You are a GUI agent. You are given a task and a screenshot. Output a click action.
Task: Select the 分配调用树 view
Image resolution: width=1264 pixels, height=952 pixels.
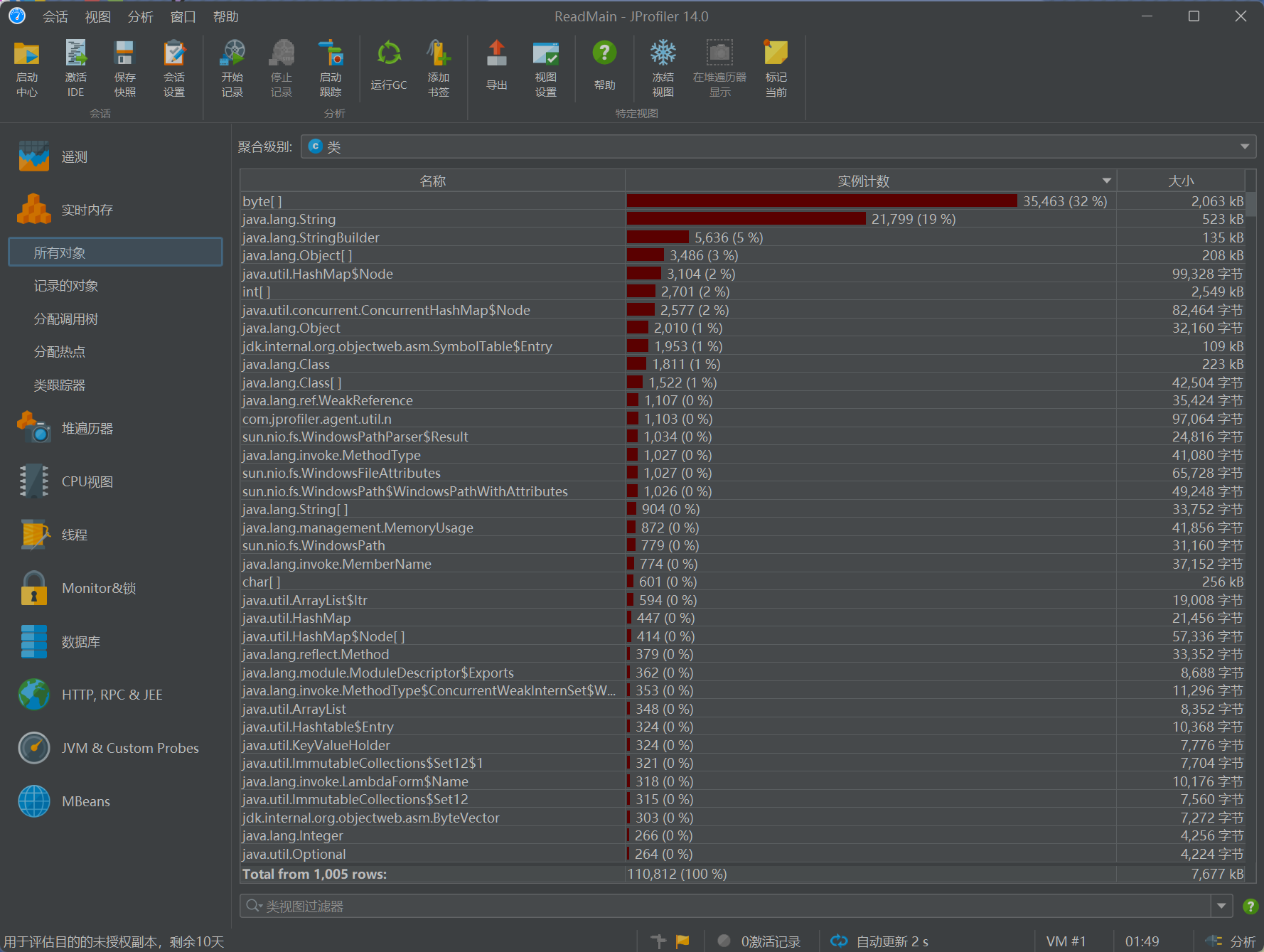point(66,319)
